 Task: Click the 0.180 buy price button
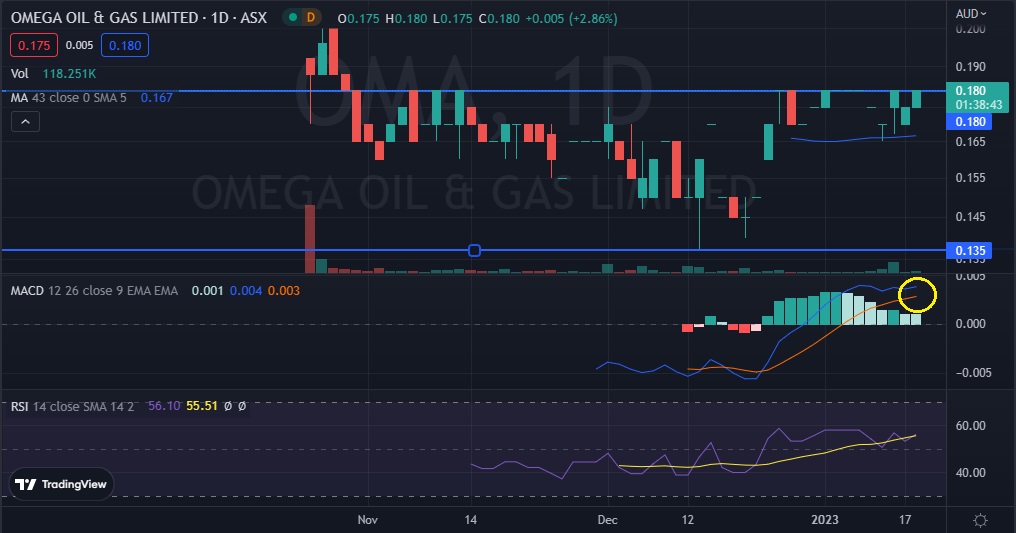[x=125, y=45]
